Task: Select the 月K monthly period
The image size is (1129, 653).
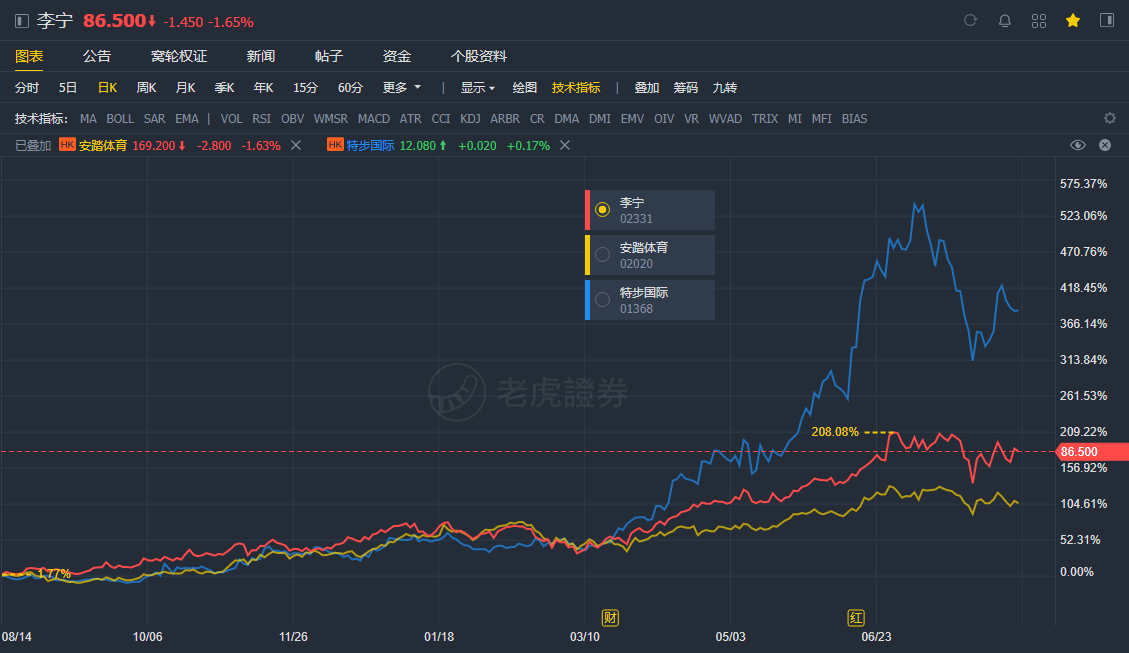Action: click(185, 88)
